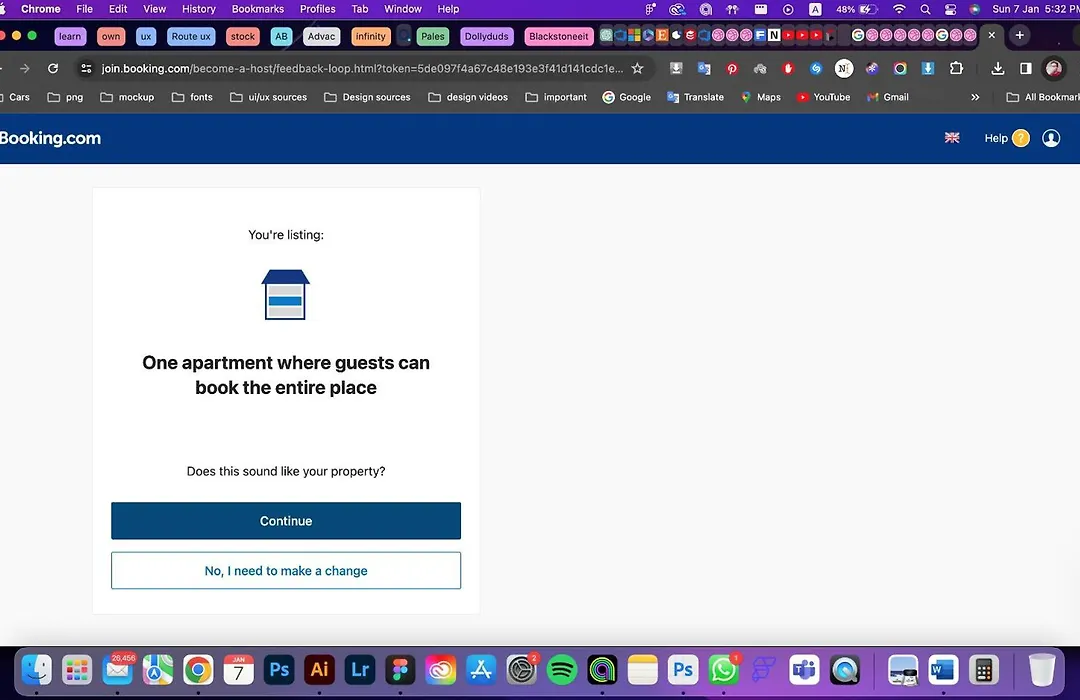Open Booking.com Help

pos(1006,138)
